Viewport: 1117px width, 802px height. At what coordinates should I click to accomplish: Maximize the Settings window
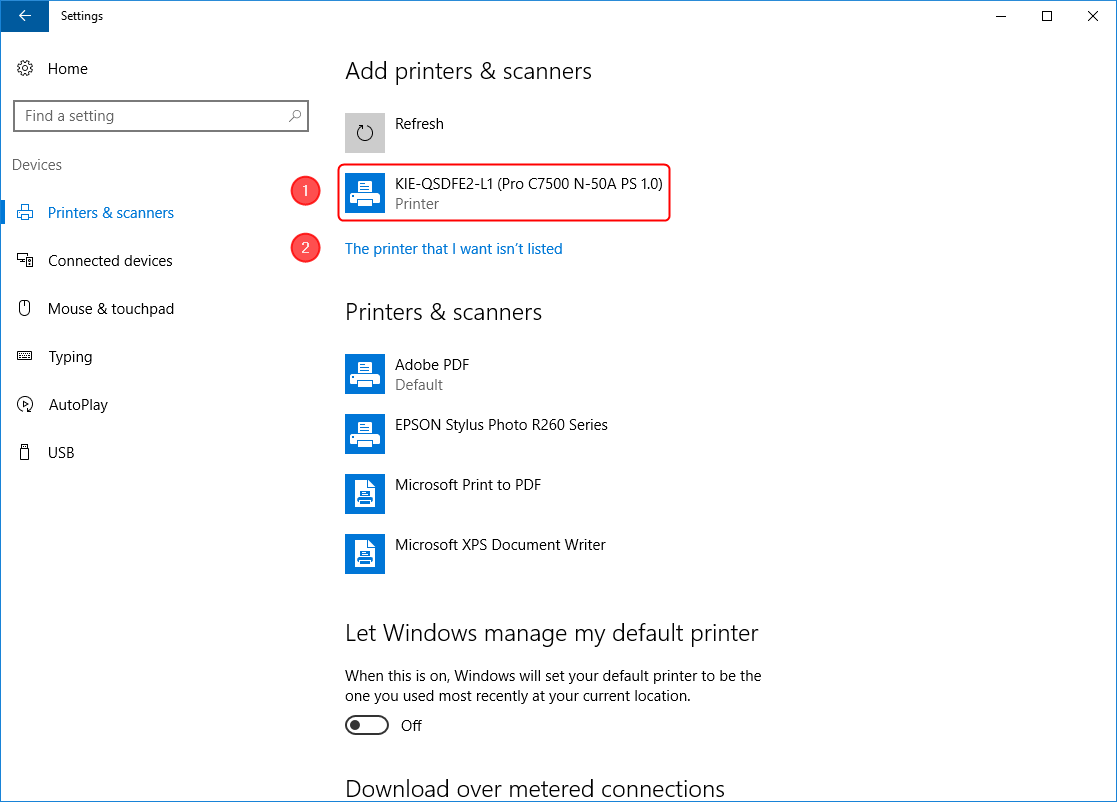pos(1047,16)
